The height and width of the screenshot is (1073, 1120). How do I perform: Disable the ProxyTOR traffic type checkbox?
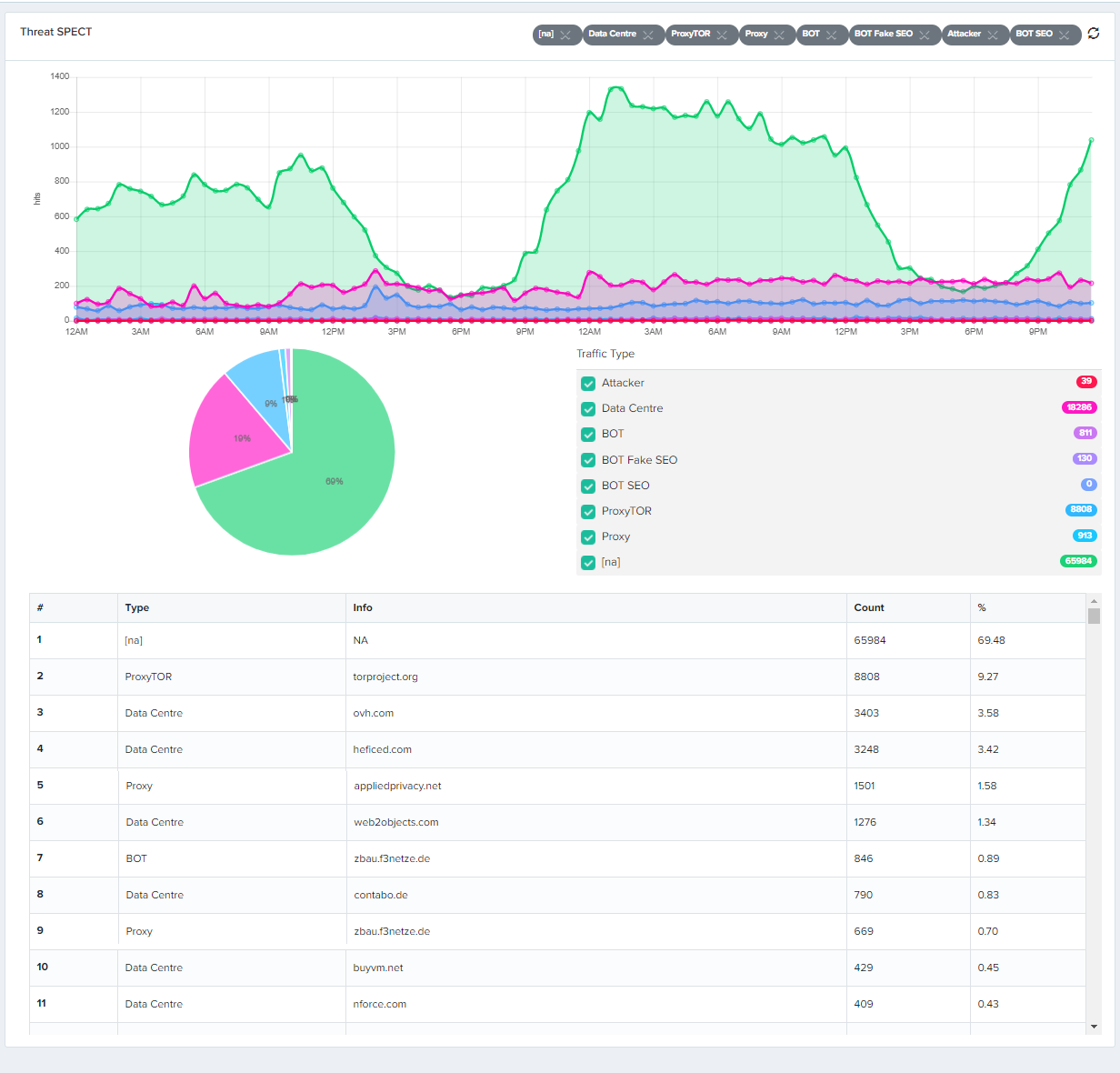(x=588, y=512)
